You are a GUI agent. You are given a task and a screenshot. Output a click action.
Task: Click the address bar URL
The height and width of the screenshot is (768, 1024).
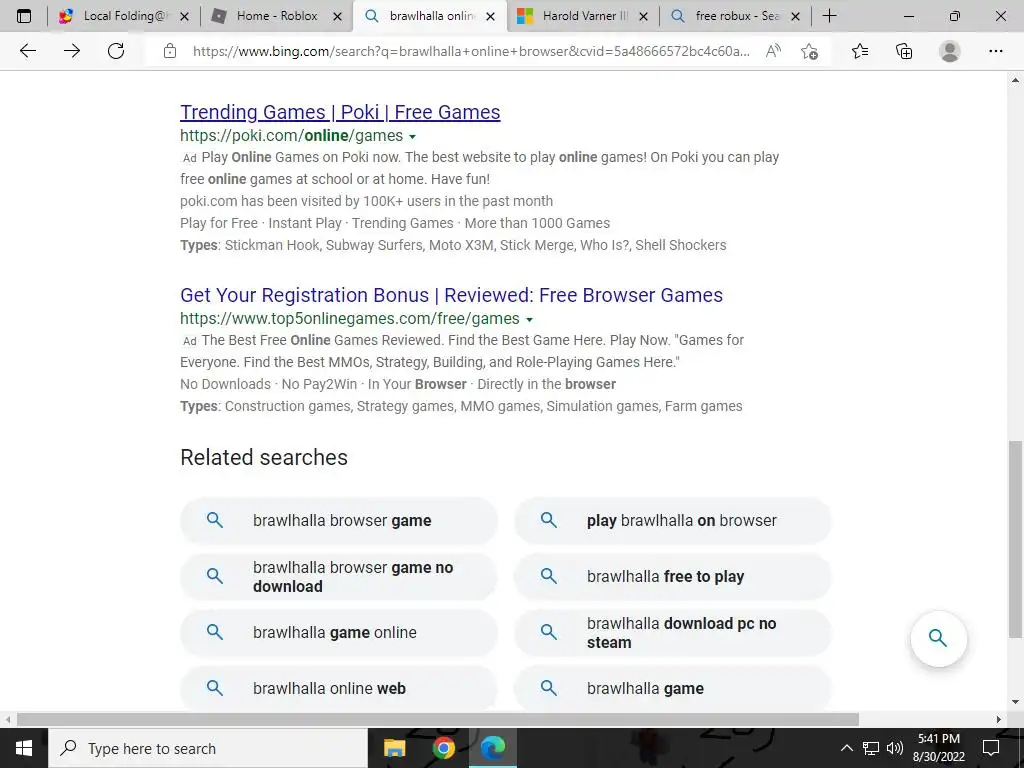(472, 51)
